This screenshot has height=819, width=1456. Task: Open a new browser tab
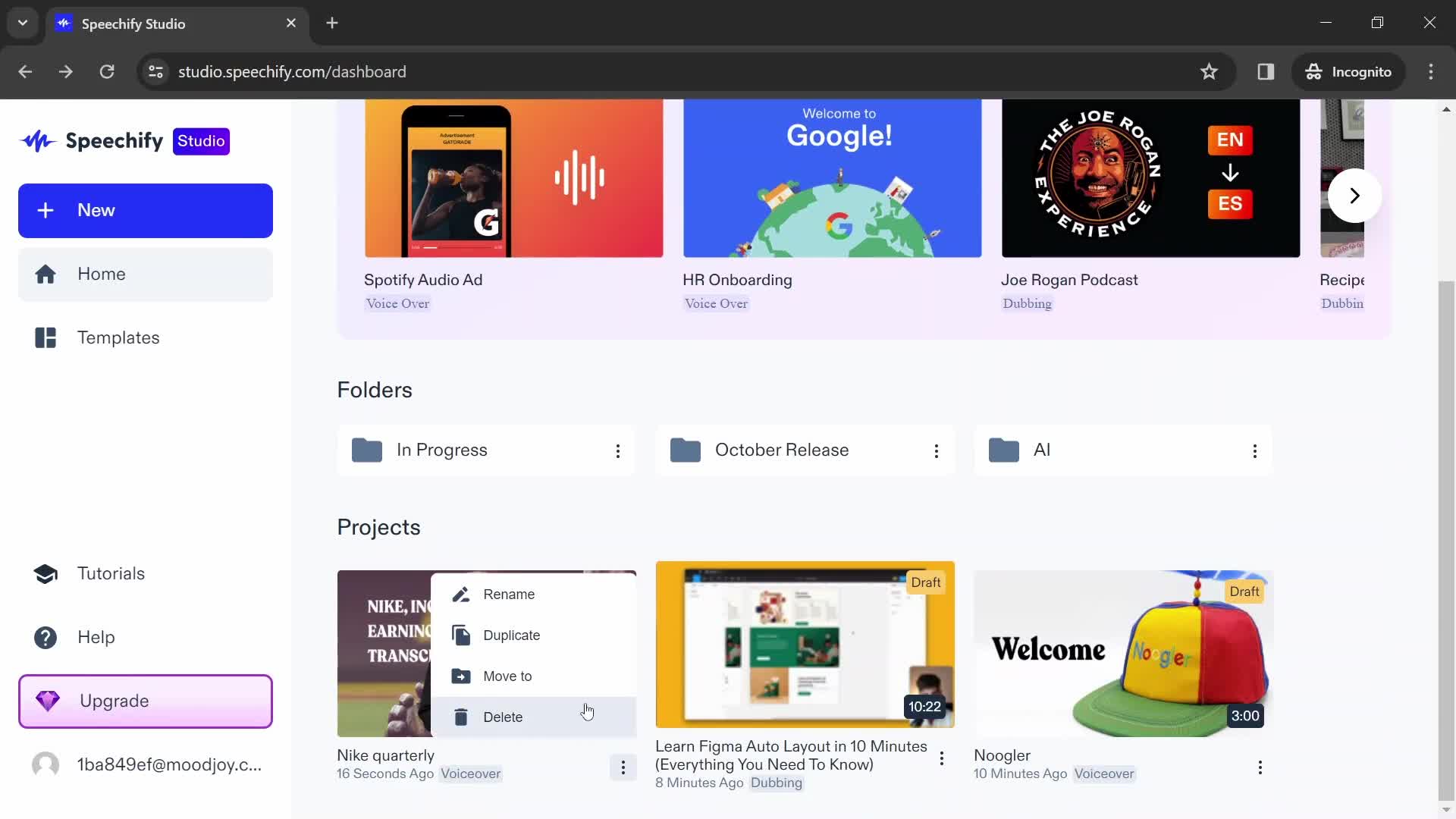332,24
